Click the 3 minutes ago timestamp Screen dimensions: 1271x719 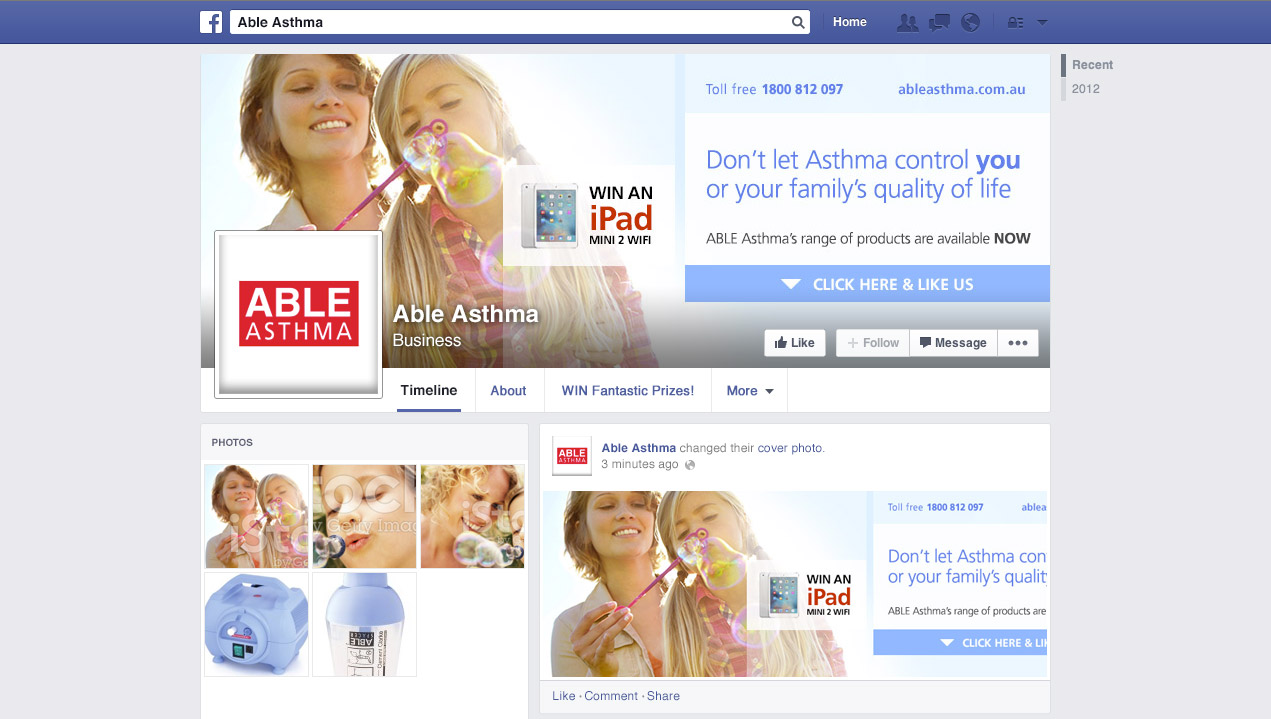point(640,465)
